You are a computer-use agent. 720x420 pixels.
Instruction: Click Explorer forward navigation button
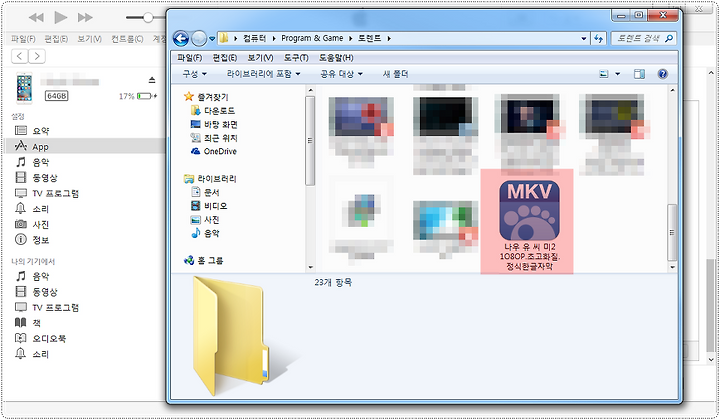pyautogui.click(x=199, y=39)
